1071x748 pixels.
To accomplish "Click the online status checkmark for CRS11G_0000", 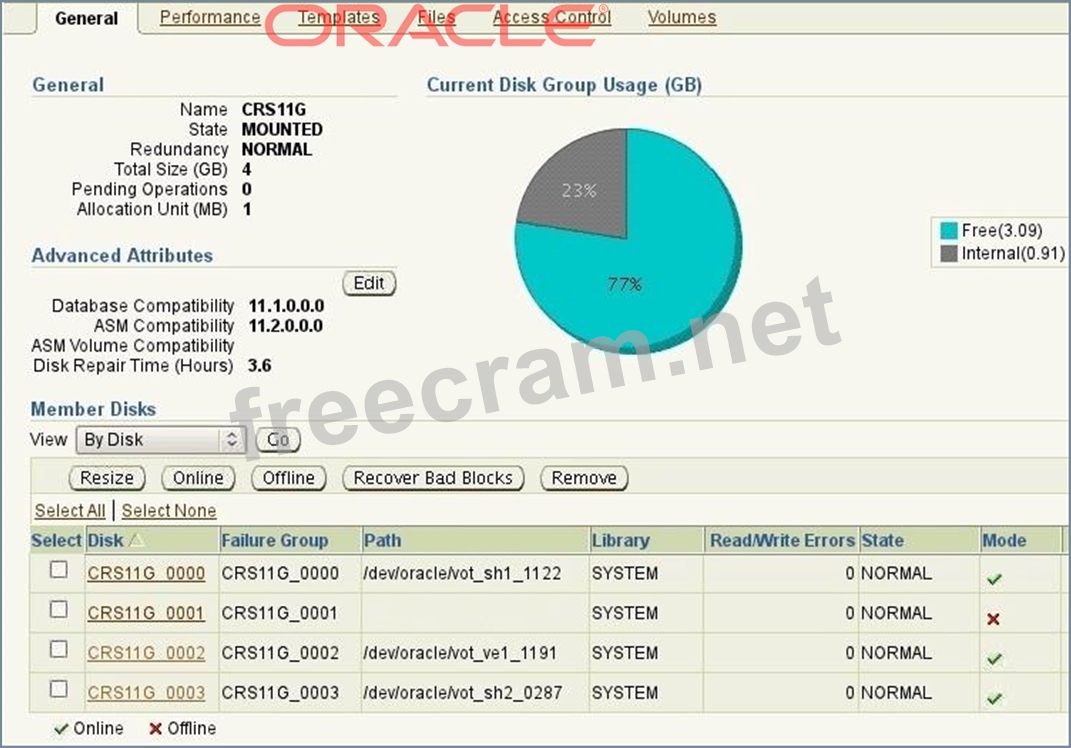I will (994, 579).
